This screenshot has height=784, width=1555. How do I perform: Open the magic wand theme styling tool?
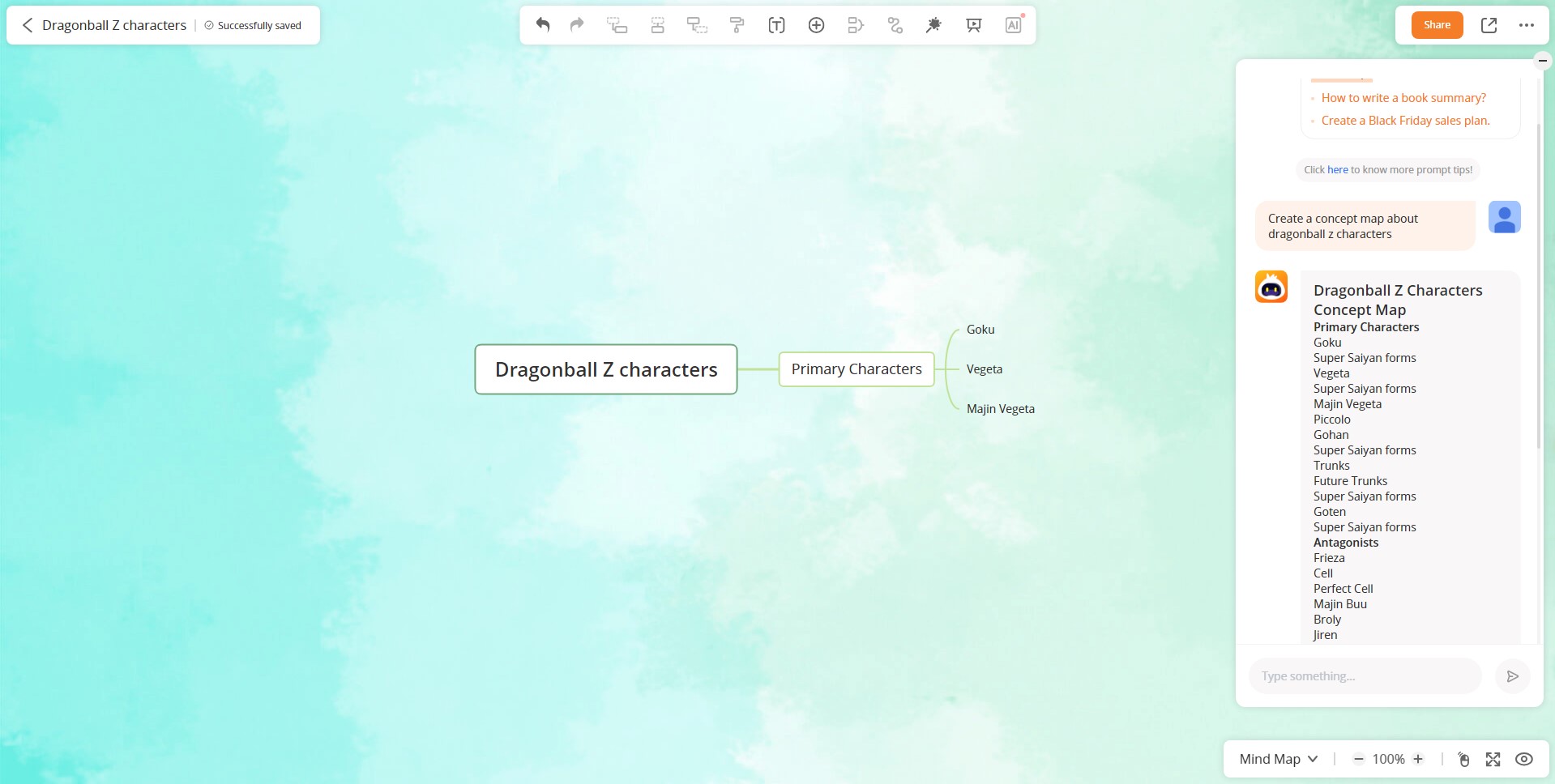pos(934,25)
